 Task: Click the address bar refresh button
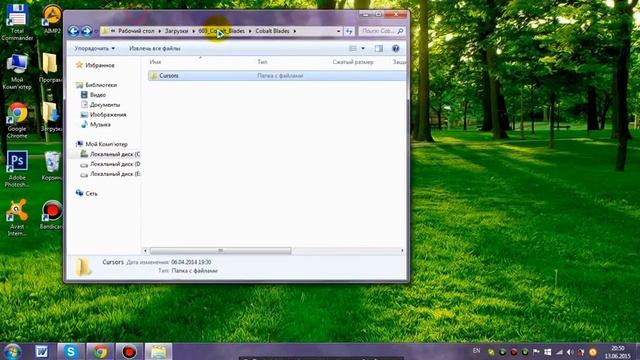349,31
